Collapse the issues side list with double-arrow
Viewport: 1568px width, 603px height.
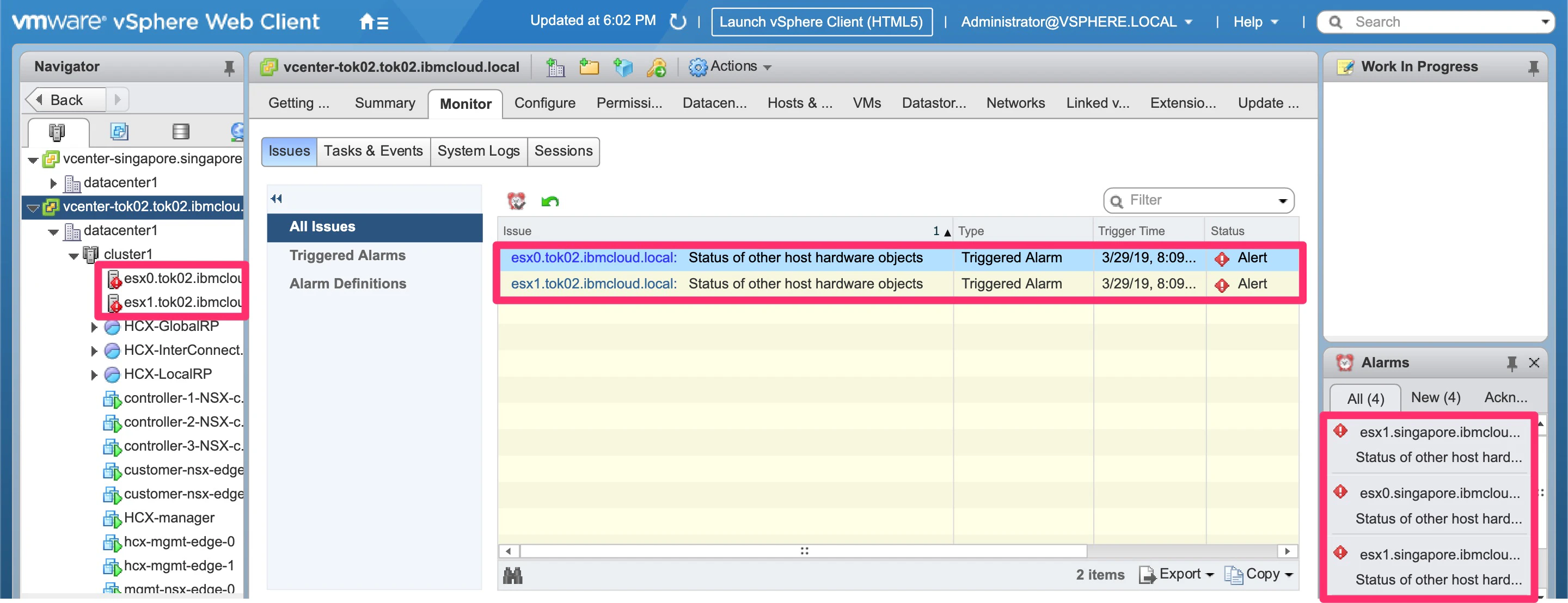pyautogui.click(x=277, y=198)
